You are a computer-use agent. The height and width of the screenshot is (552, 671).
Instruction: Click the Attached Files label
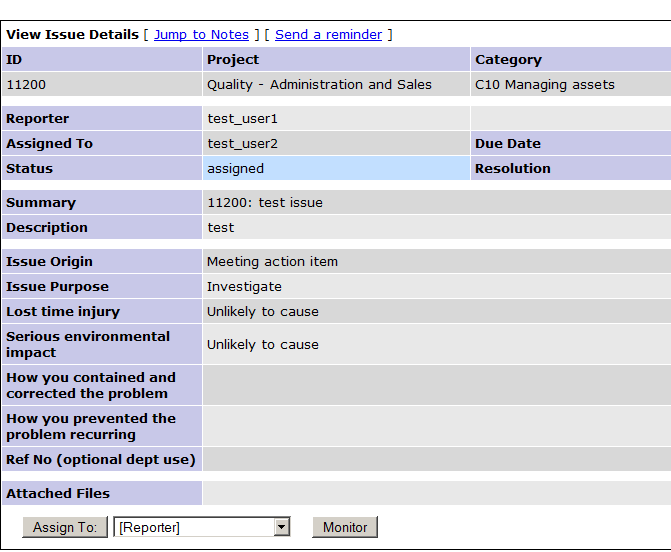point(58,493)
